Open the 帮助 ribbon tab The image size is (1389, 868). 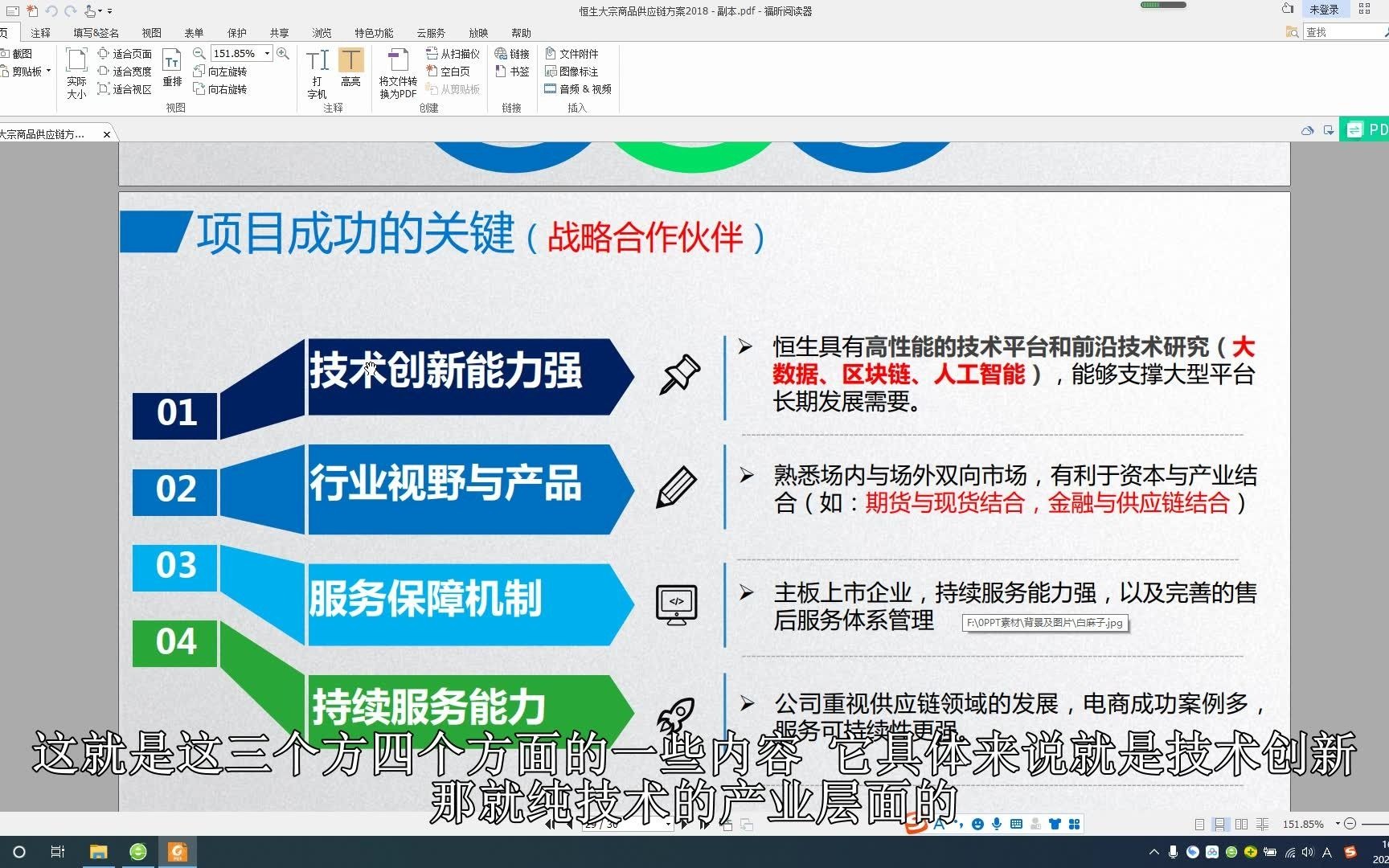(521, 33)
